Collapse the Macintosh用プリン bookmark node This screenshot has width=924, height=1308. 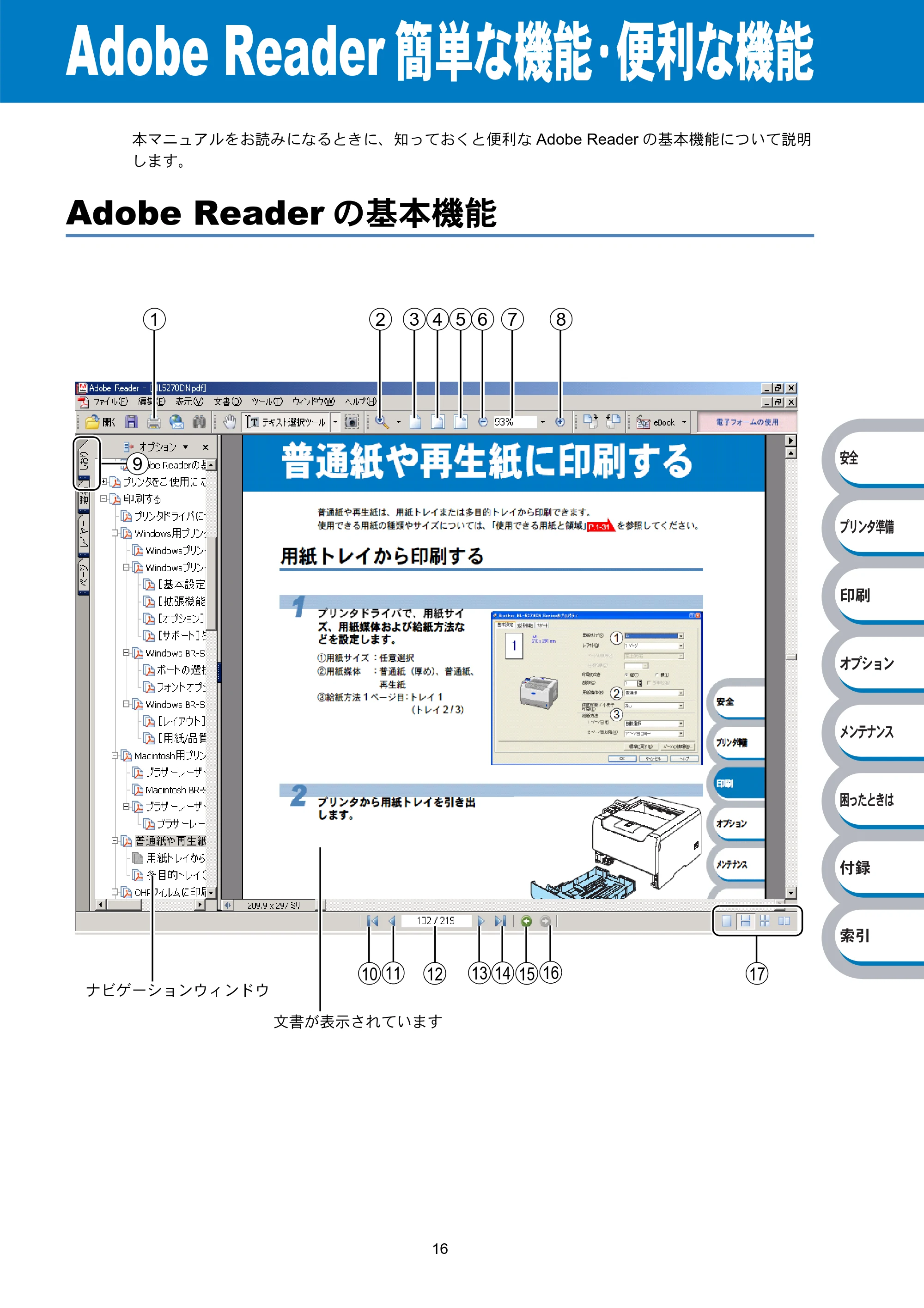115,755
